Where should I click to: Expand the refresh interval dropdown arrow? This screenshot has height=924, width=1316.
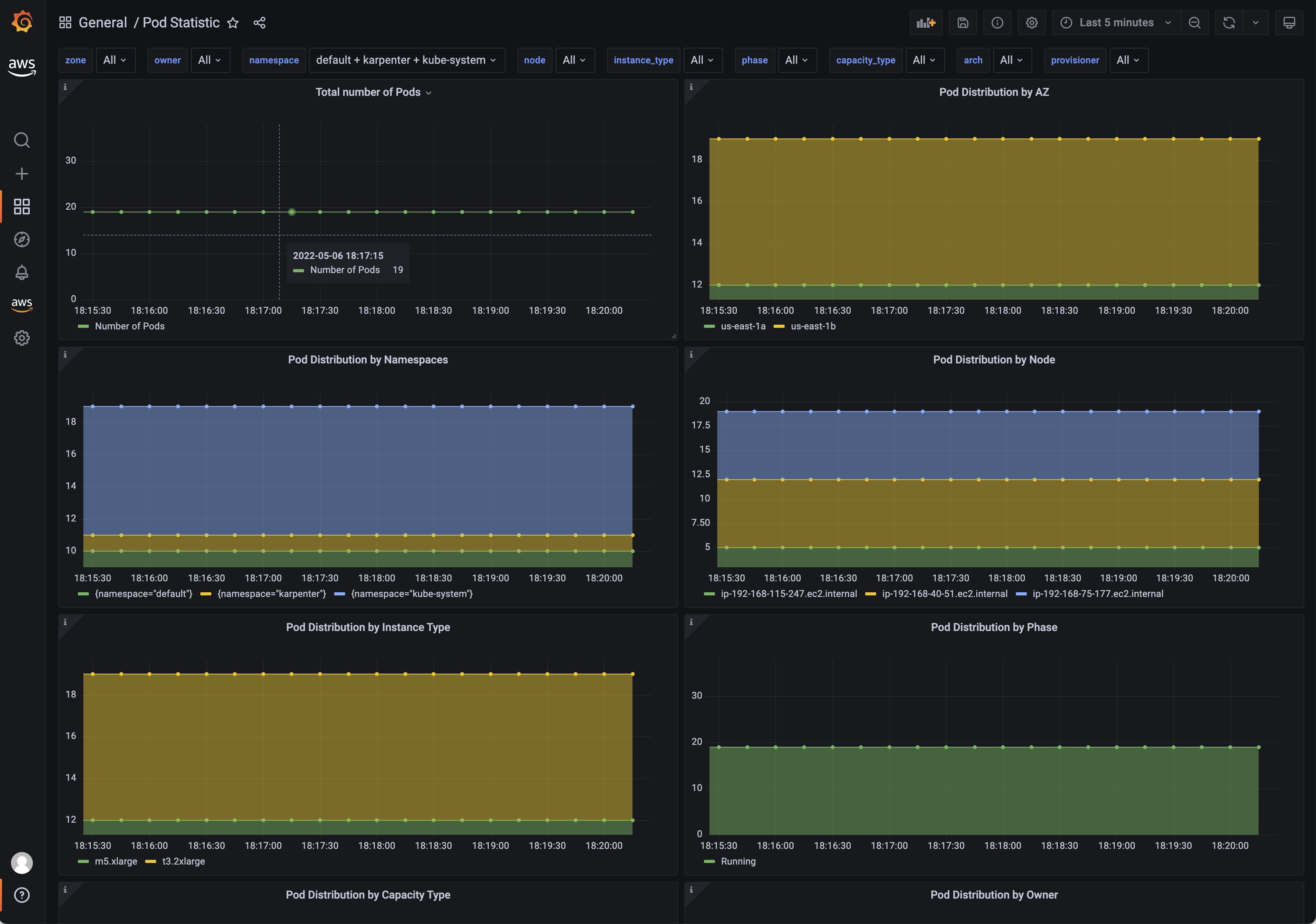[x=1255, y=23]
